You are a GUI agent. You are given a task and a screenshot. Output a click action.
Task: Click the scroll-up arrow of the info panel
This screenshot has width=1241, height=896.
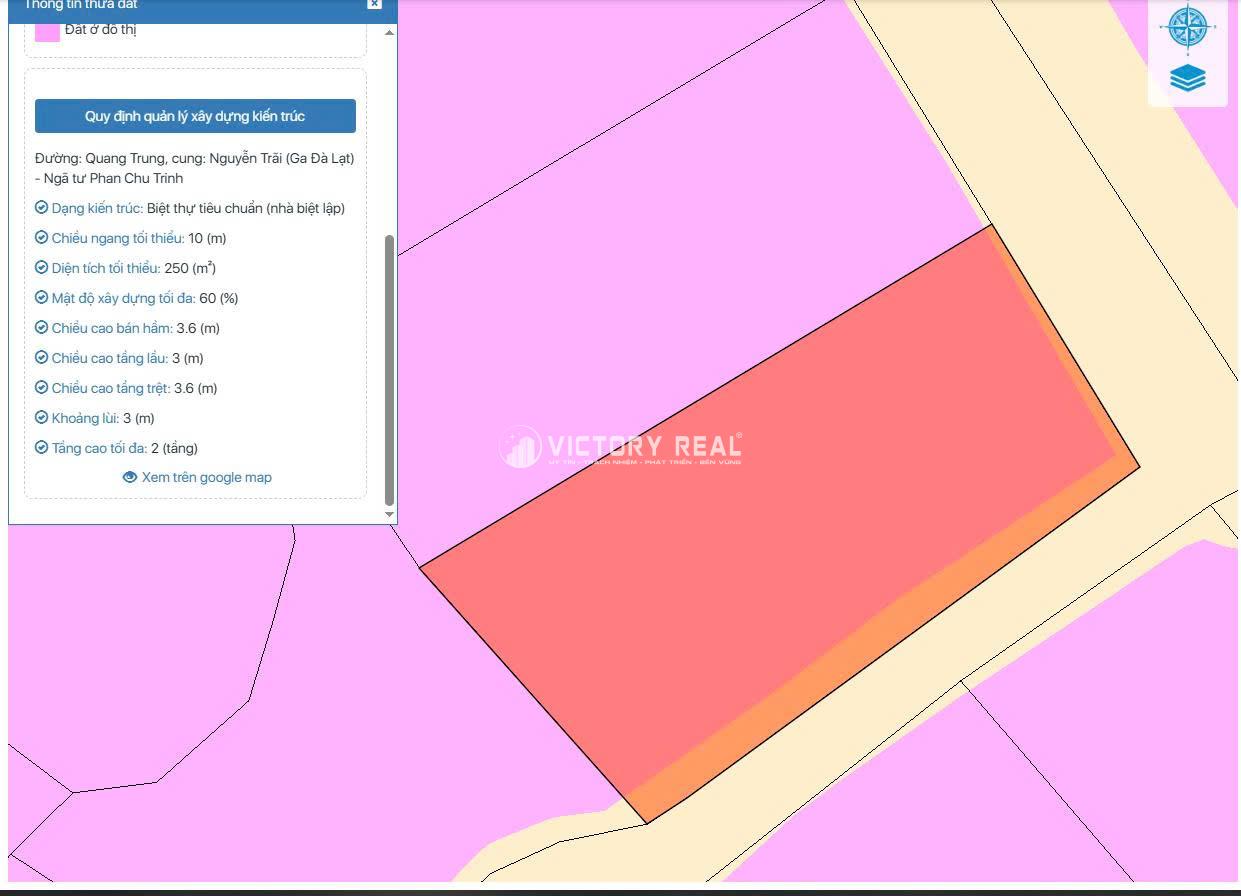pos(389,30)
